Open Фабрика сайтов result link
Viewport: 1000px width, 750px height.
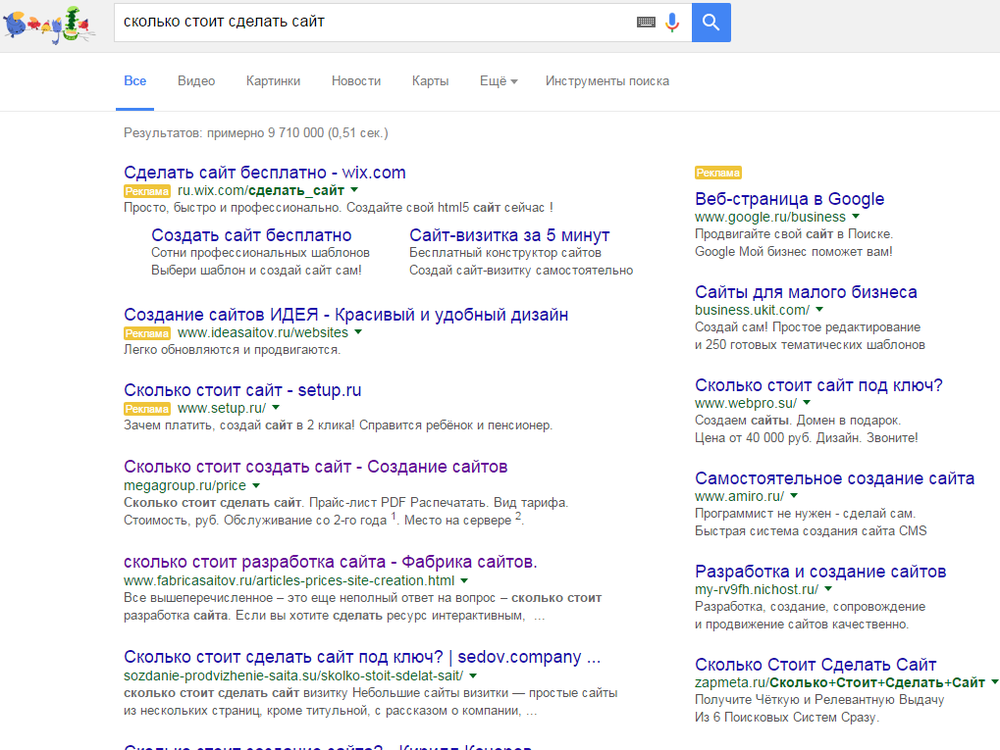pyautogui.click(x=330, y=562)
